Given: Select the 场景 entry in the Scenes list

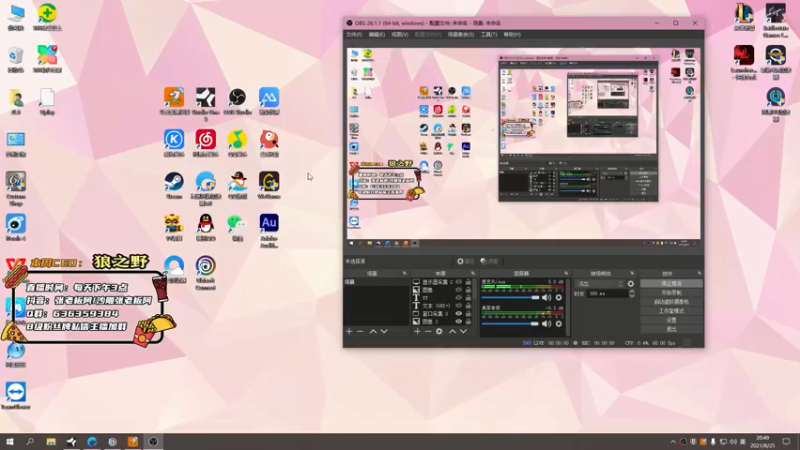Looking at the screenshot, I should pyautogui.click(x=377, y=282).
